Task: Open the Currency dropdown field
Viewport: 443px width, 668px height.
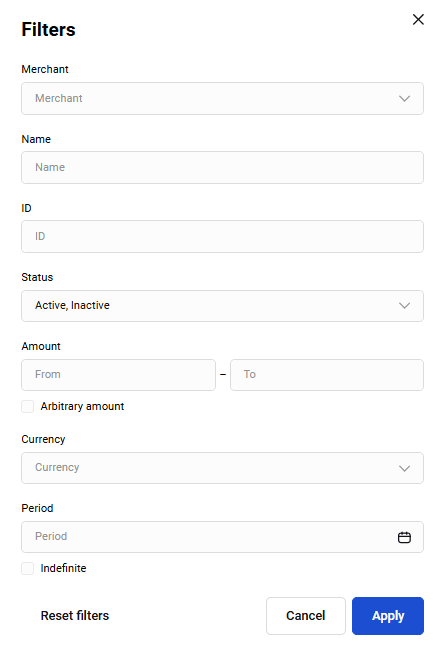Action: (222, 468)
